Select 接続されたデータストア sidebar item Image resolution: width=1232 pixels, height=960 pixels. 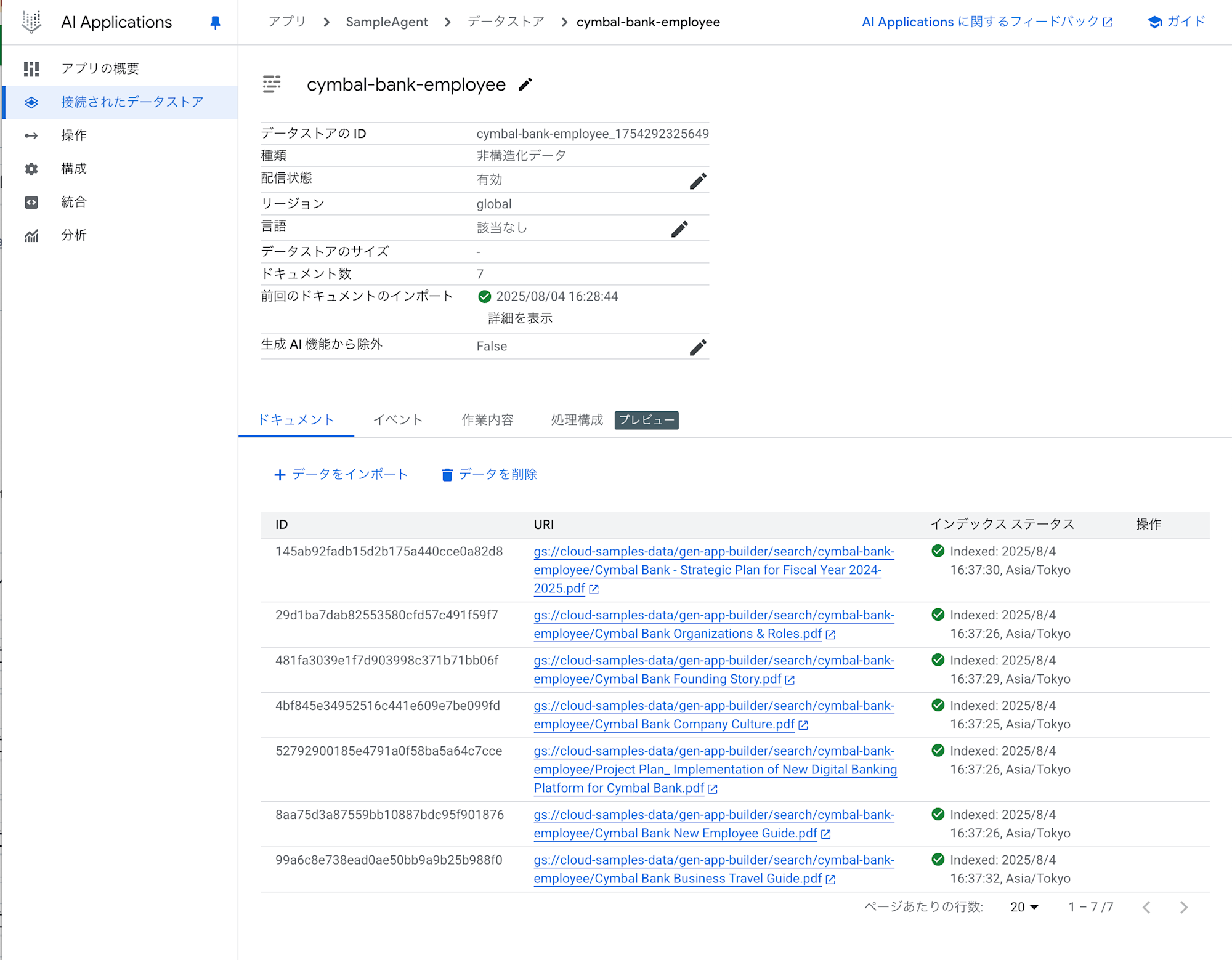click(120, 102)
